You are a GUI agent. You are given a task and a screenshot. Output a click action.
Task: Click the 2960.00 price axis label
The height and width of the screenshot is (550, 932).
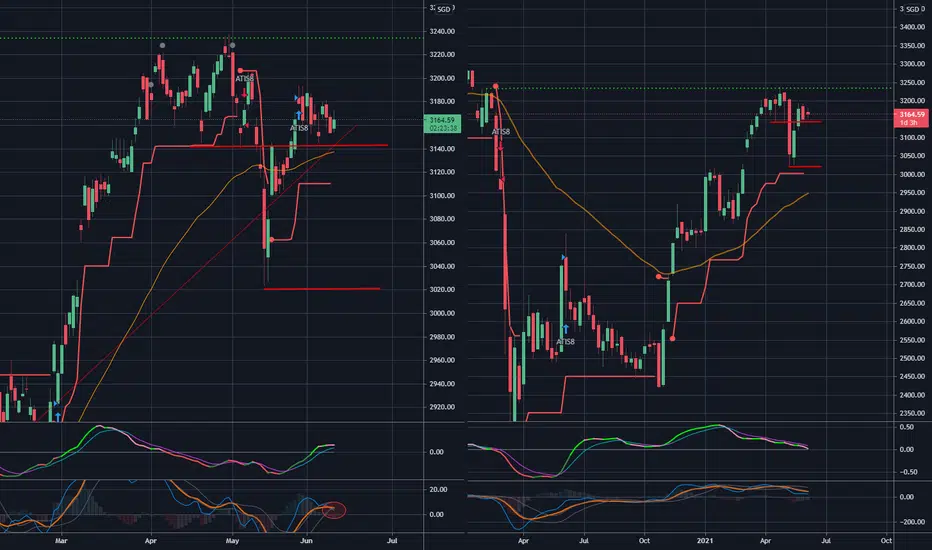(442, 360)
